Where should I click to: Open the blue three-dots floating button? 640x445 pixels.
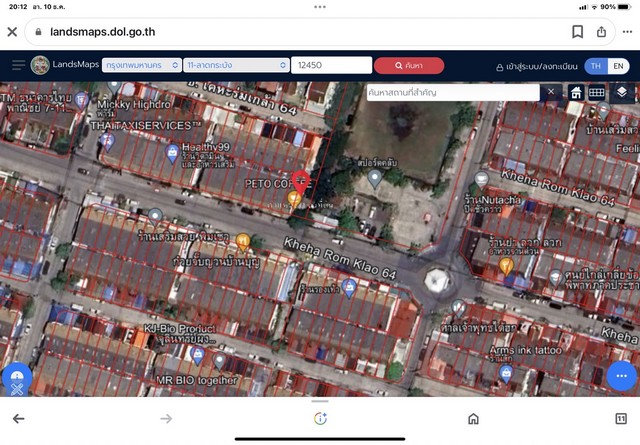(621, 376)
